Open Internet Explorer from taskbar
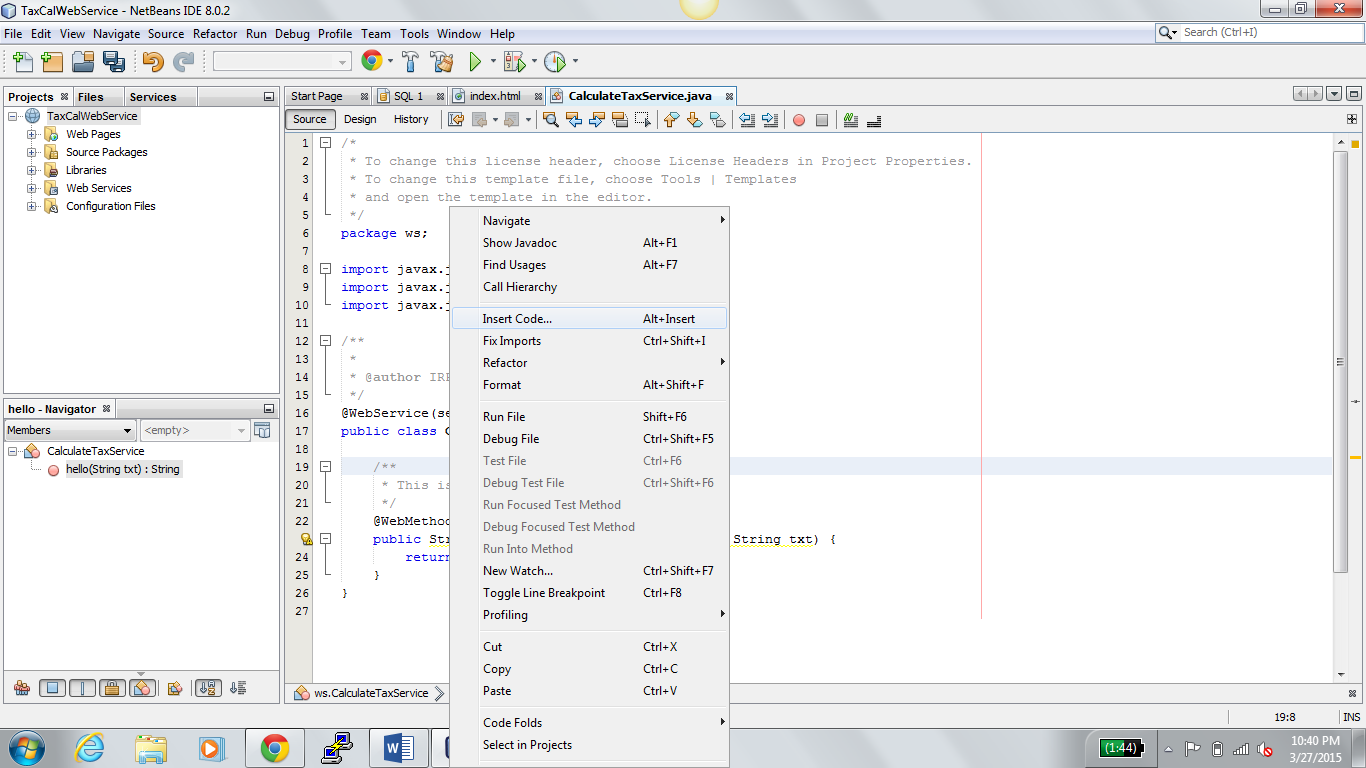Screen dimensions: 1366x768 click(90, 747)
